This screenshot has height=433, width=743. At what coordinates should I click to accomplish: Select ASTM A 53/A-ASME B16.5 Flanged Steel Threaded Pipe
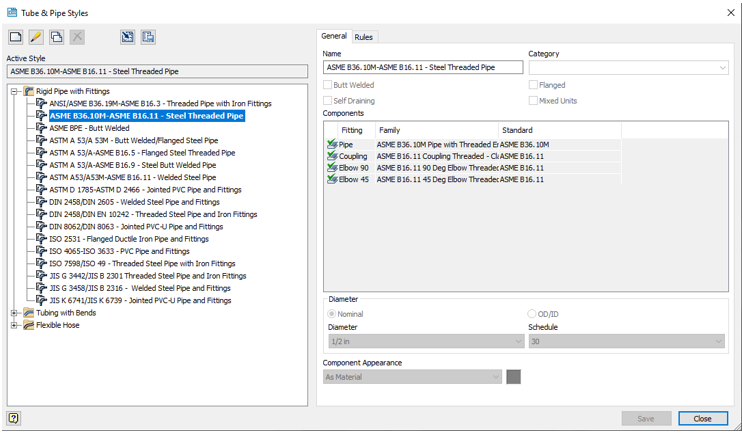pos(142,153)
